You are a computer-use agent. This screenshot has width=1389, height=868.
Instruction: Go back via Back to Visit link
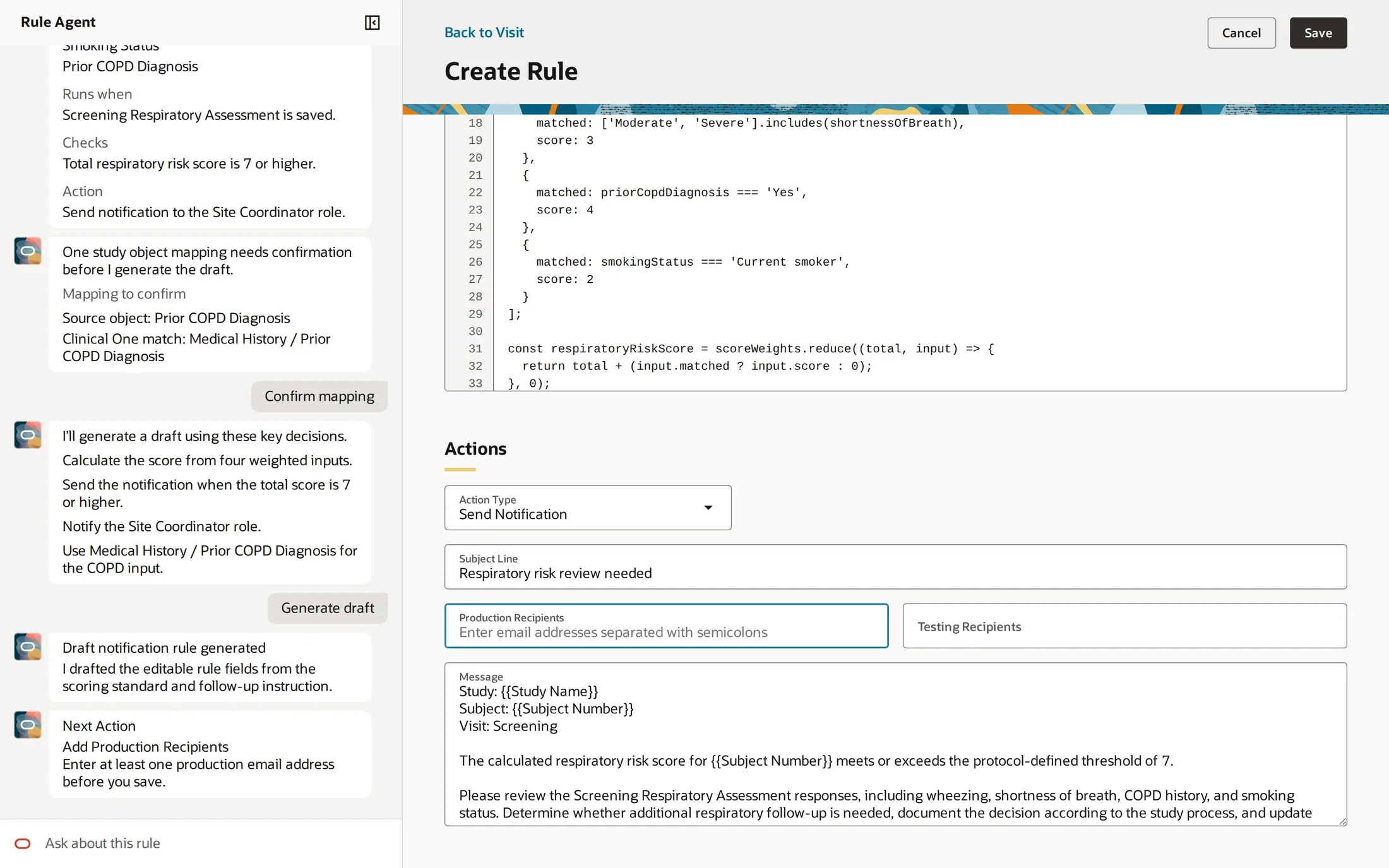(484, 32)
